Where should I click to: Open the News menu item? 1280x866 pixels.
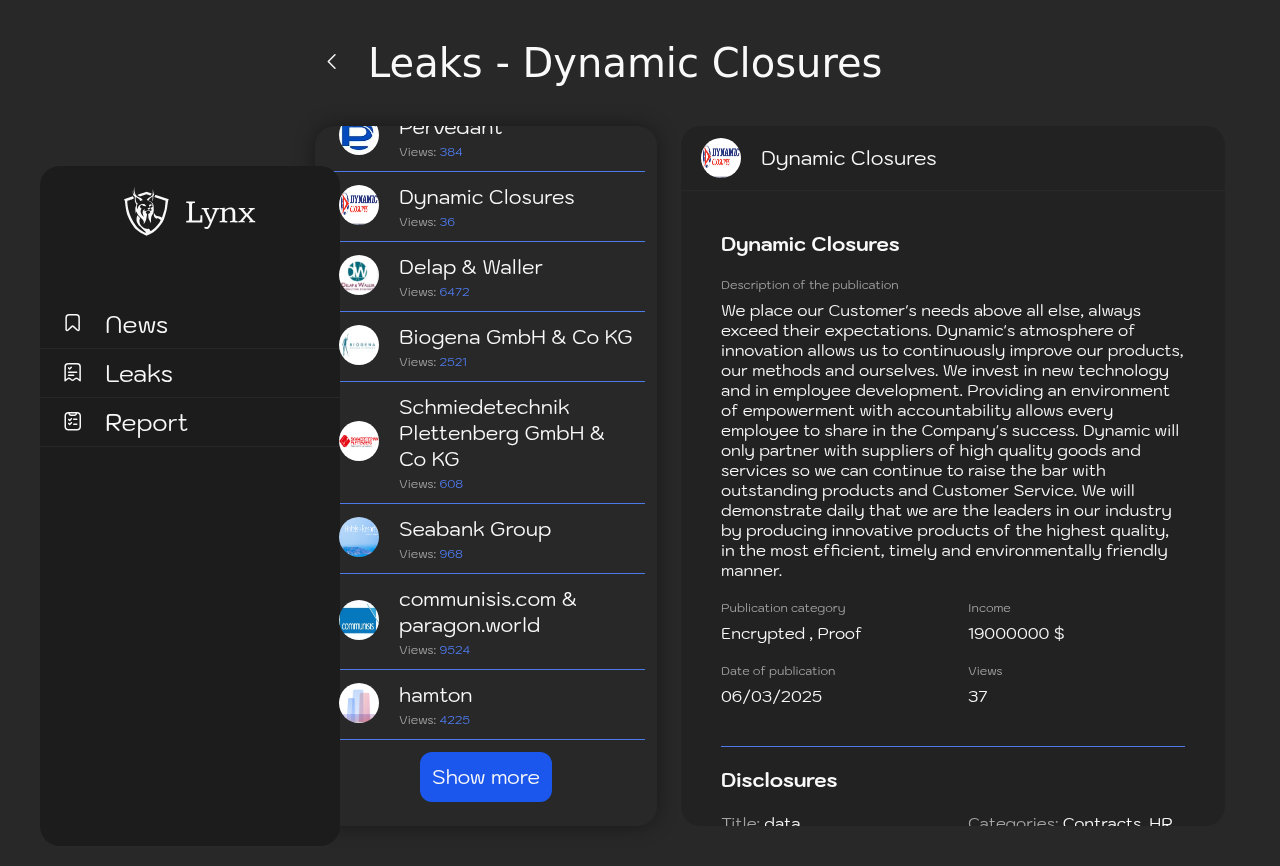coord(190,324)
